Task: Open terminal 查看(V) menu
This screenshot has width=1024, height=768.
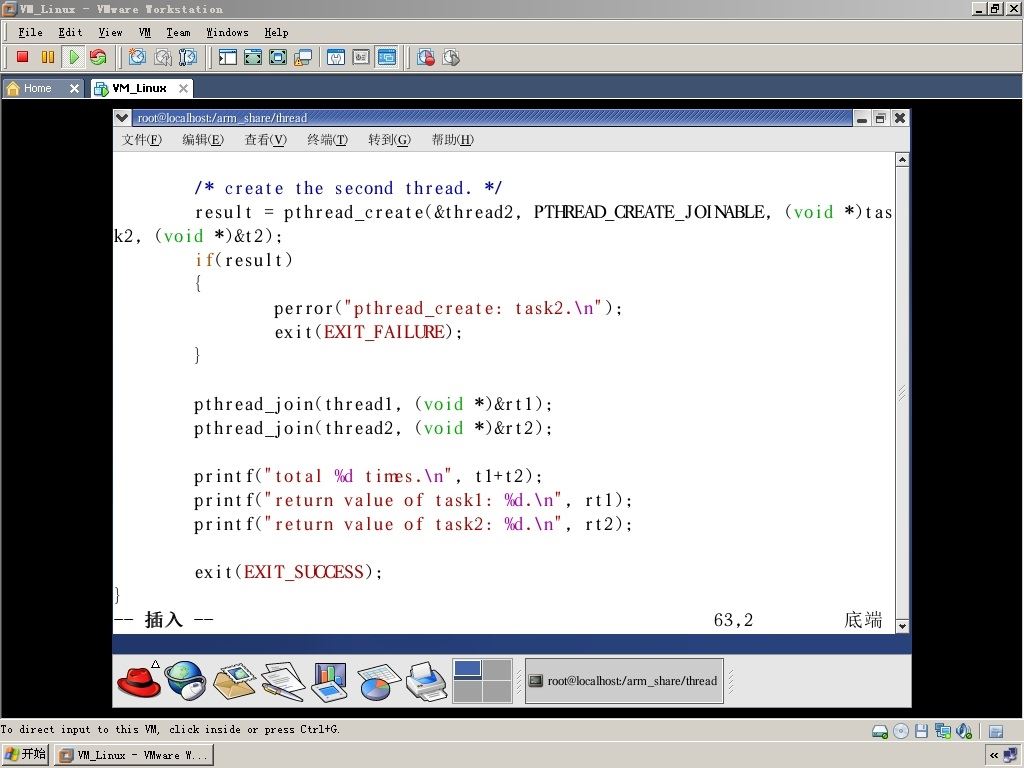Action: pyautogui.click(x=265, y=139)
